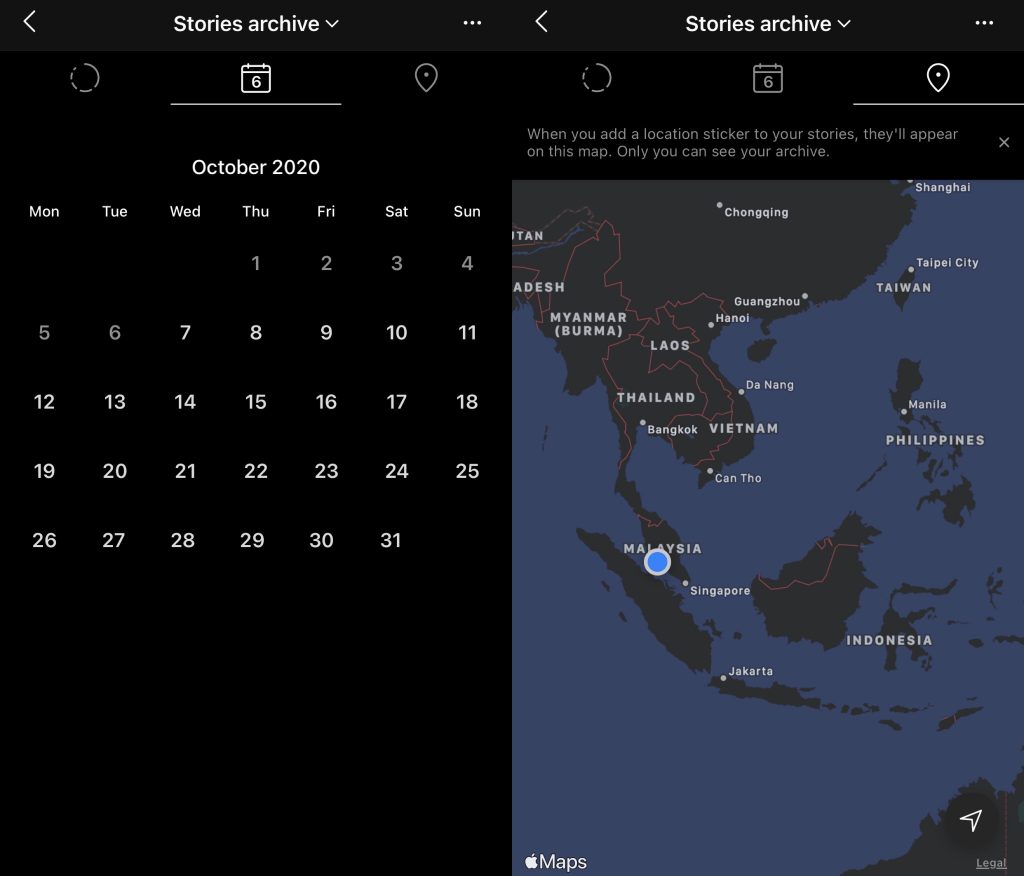Switch to stories ring tab on calendar screen
The image size is (1024, 876).
click(x=85, y=78)
